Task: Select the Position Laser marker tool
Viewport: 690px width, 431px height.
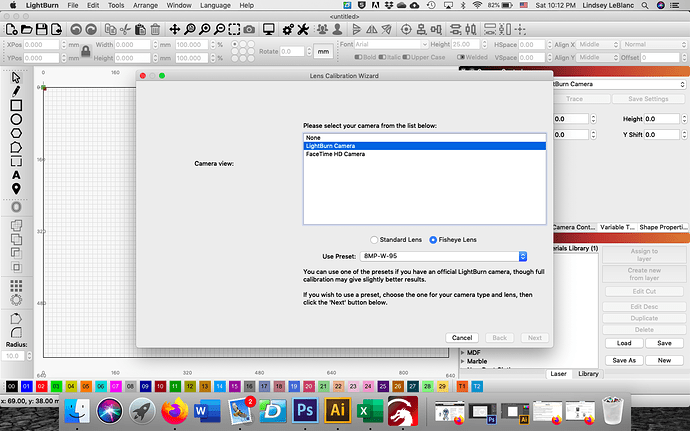Action: pyautogui.click(x=16, y=189)
